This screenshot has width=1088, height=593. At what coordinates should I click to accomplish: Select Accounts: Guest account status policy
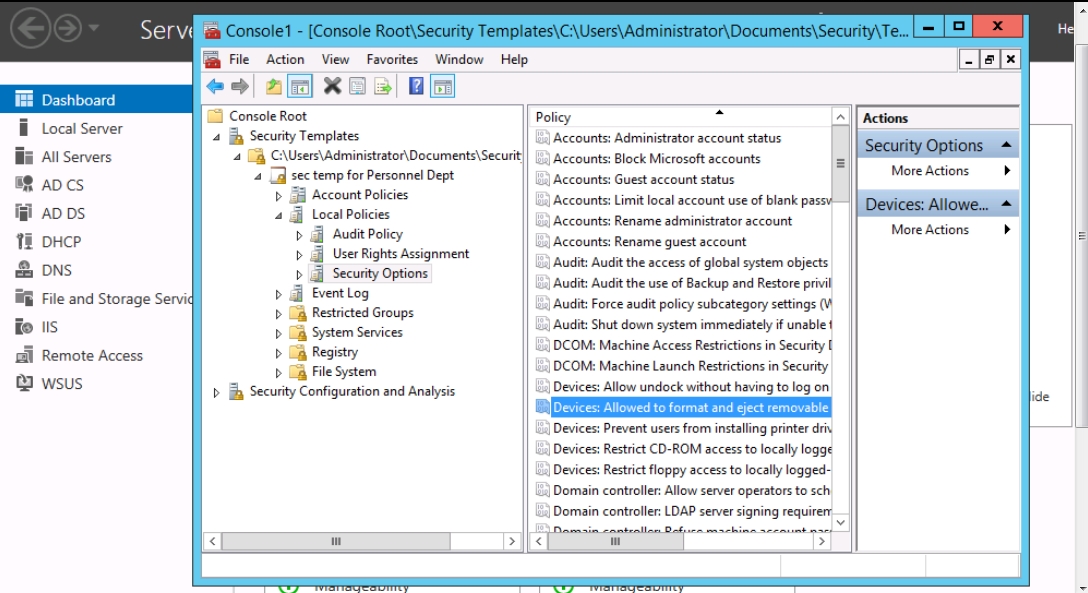pyautogui.click(x=643, y=180)
